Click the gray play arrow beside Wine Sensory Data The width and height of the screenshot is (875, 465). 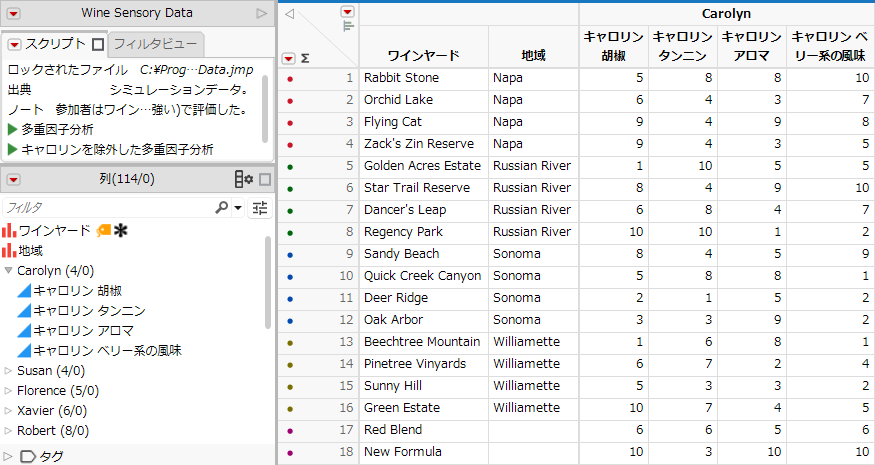coord(261,13)
